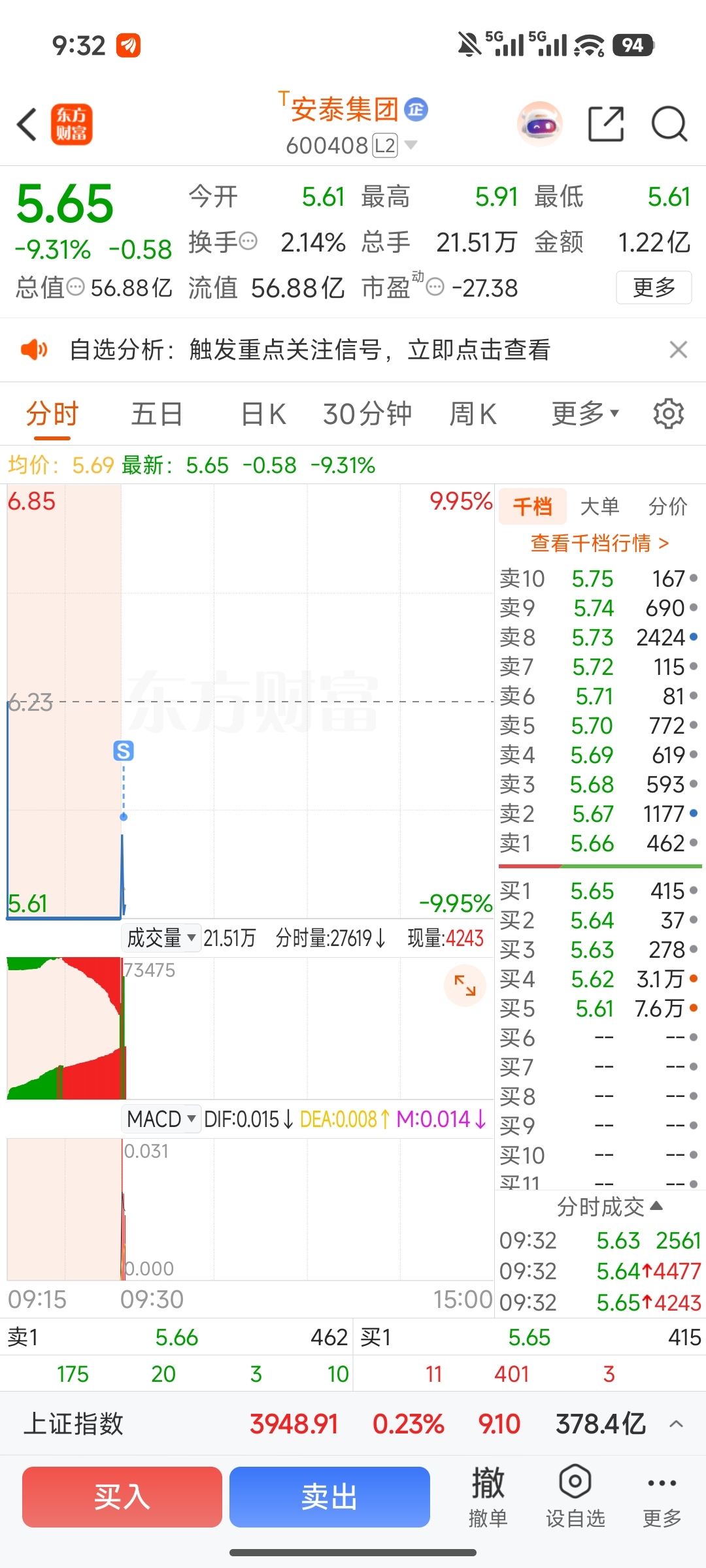Image resolution: width=706 pixels, height=1568 pixels.
Task: Tap the blue S signal marker
Action: [124, 751]
